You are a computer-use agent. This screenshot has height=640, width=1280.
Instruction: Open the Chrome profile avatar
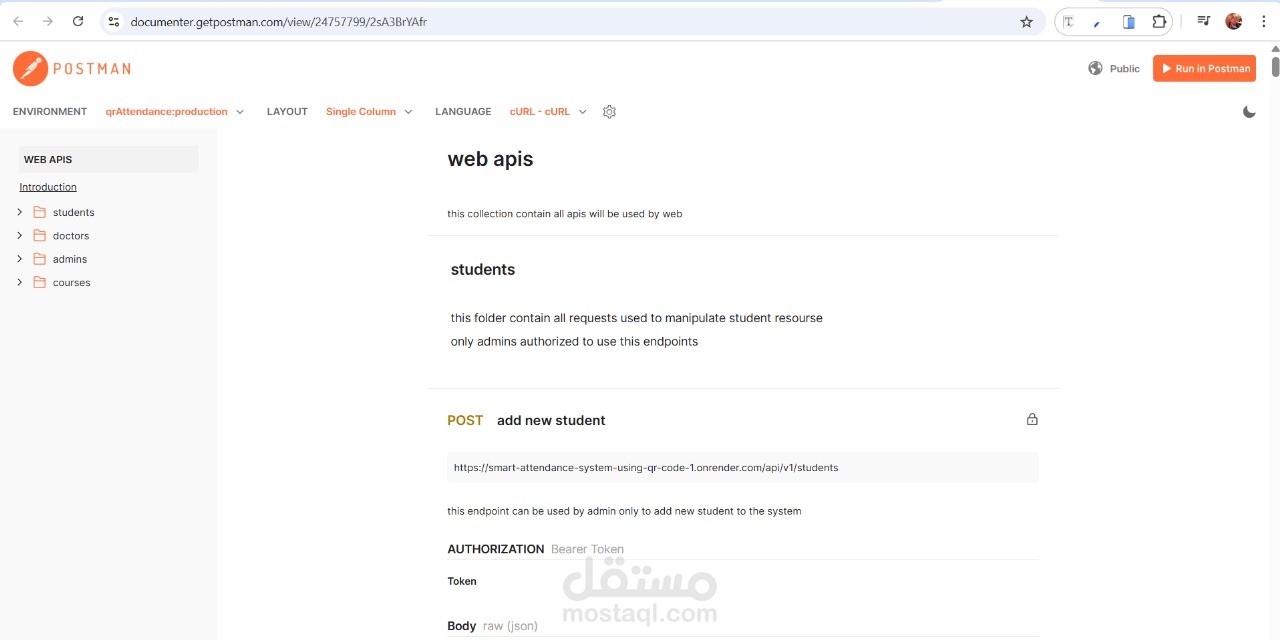pos(1234,21)
